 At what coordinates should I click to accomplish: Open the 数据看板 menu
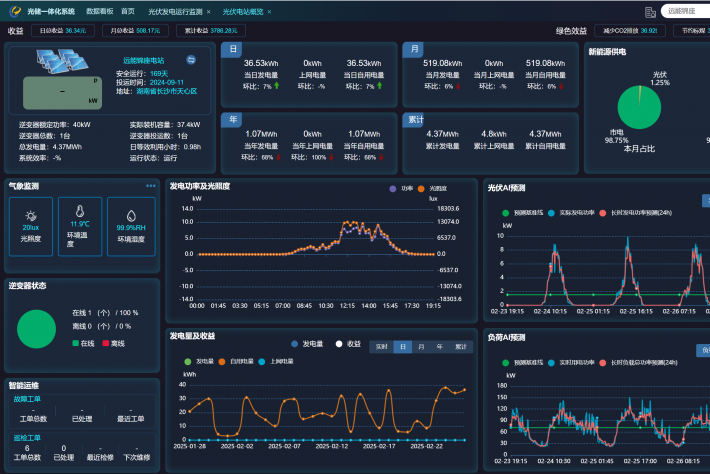point(100,11)
